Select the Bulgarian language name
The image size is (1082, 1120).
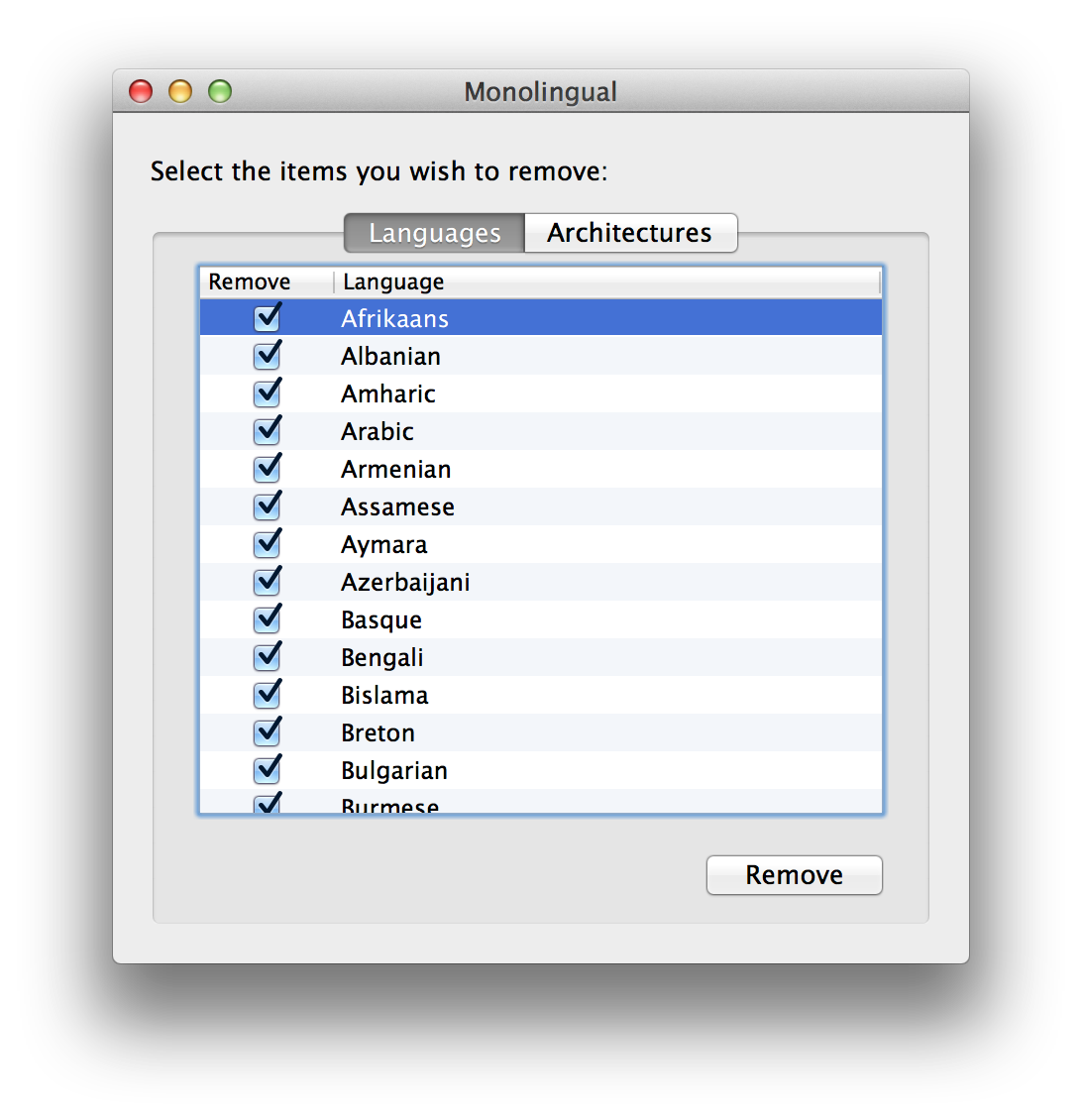pos(395,771)
